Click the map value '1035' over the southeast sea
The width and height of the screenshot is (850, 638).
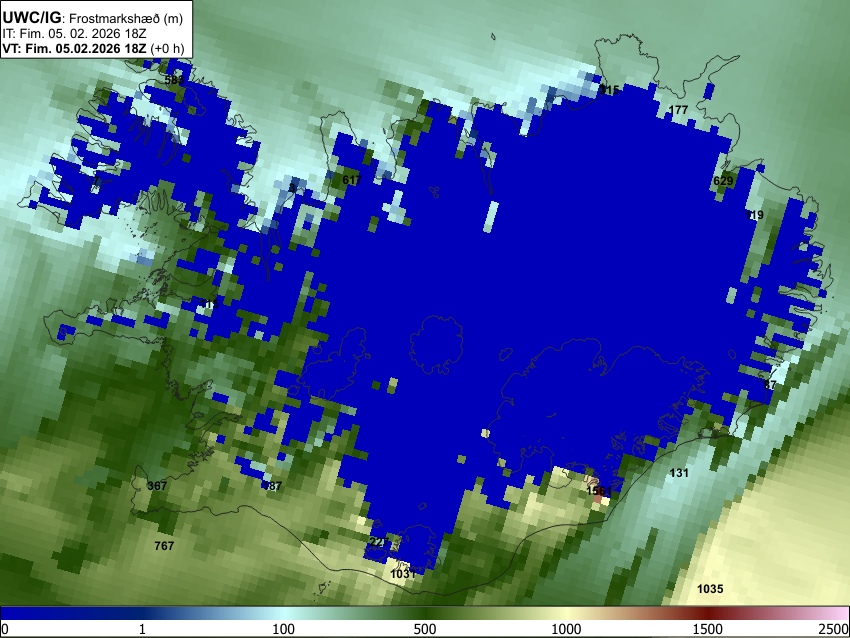[x=710, y=589]
